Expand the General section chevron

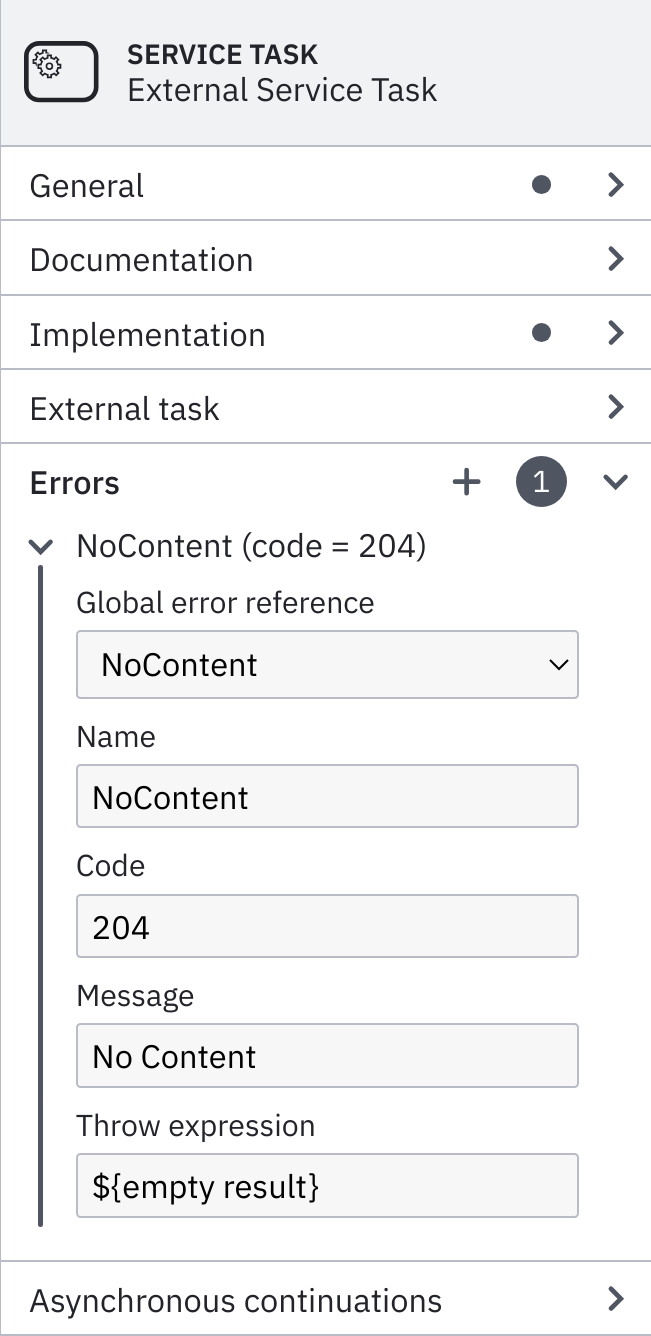point(616,185)
